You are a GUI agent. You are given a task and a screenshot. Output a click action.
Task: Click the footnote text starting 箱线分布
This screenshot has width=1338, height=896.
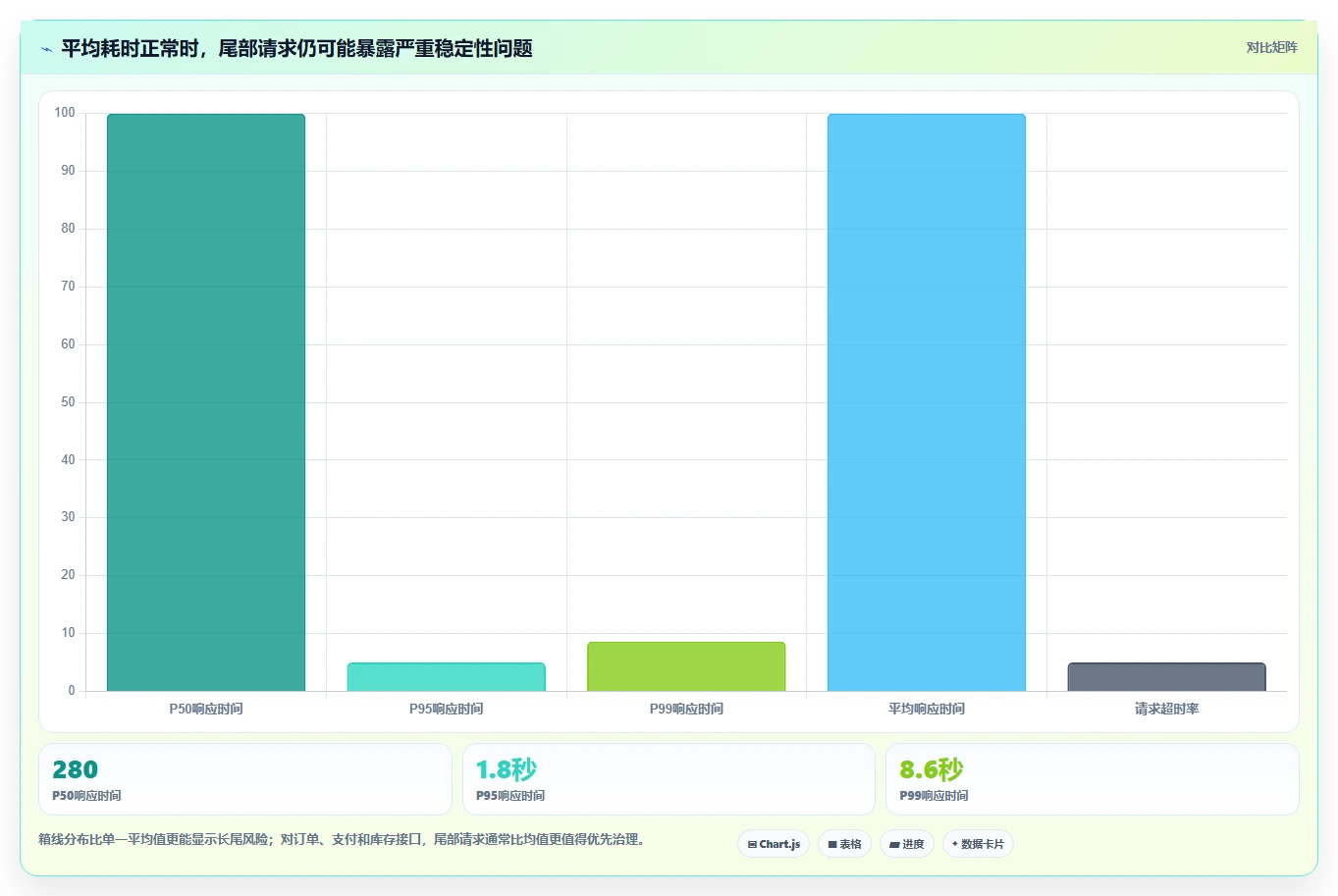(342, 840)
